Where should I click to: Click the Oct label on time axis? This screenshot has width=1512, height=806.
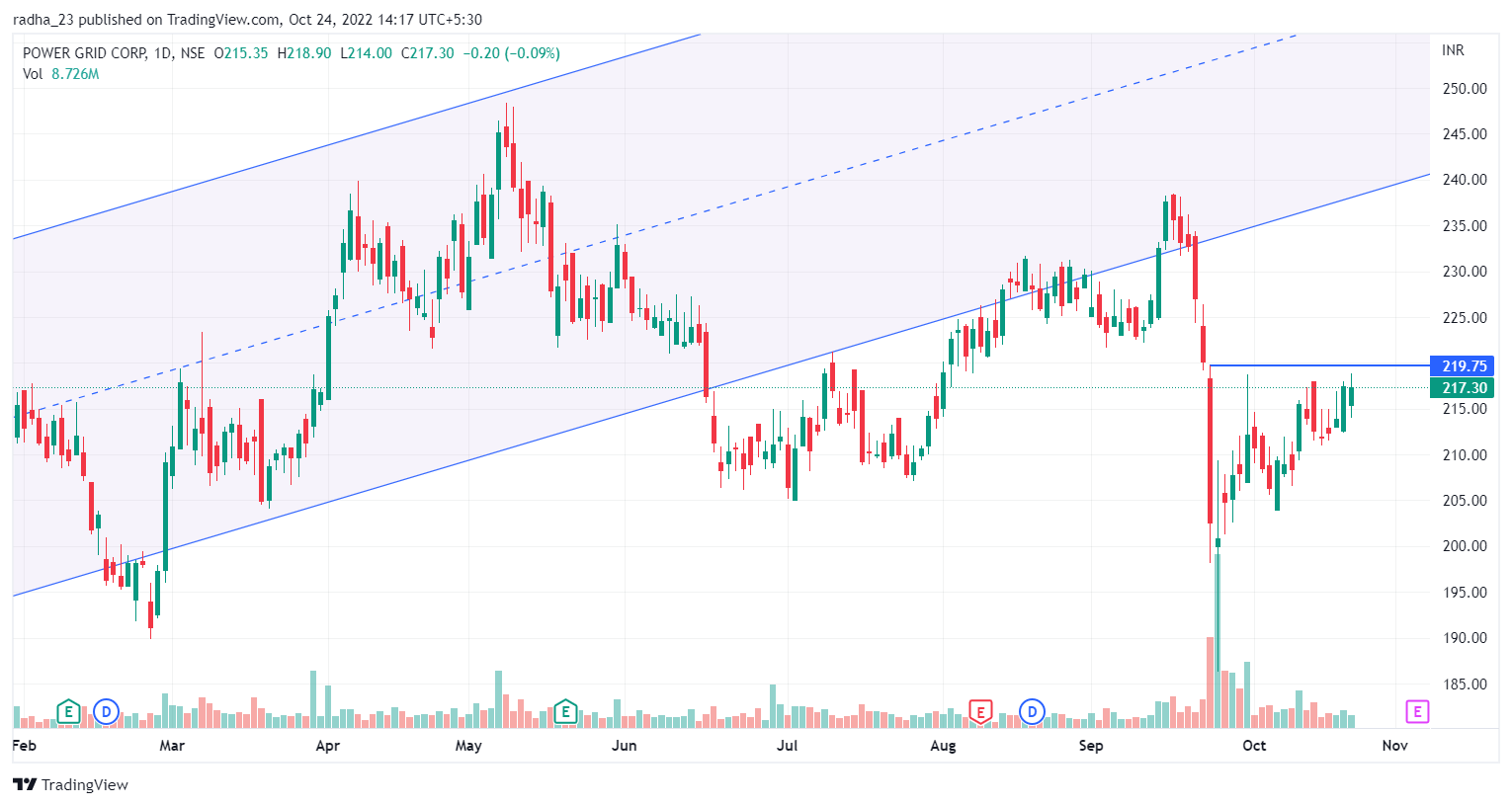point(1254,746)
